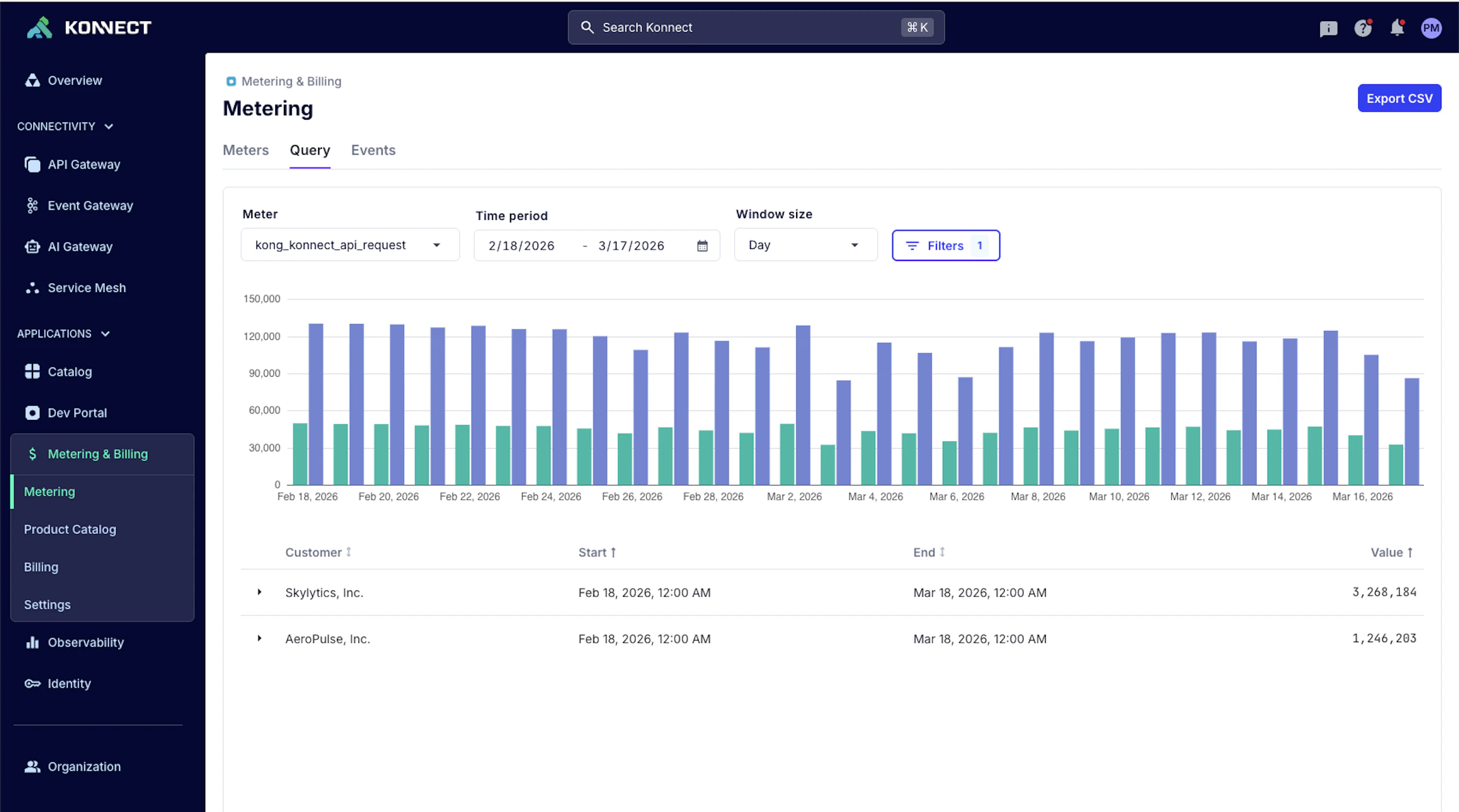Viewport: 1459px width, 812px height.
Task: Open the PM user avatar menu
Action: pos(1431,28)
